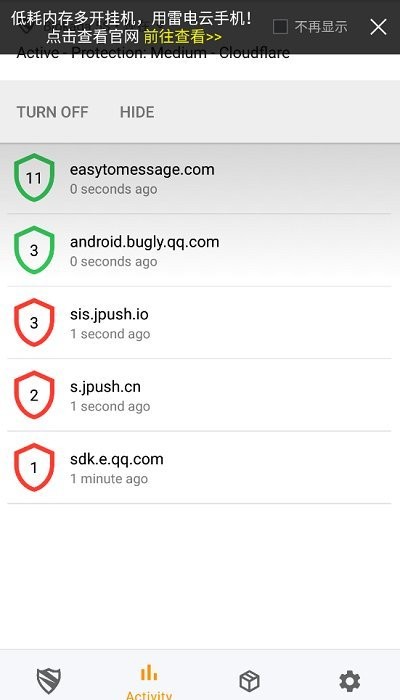Image resolution: width=400 pixels, height=700 pixels.
Task: Select the android.bugly.qq.com entry
Action: coord(200,250)
